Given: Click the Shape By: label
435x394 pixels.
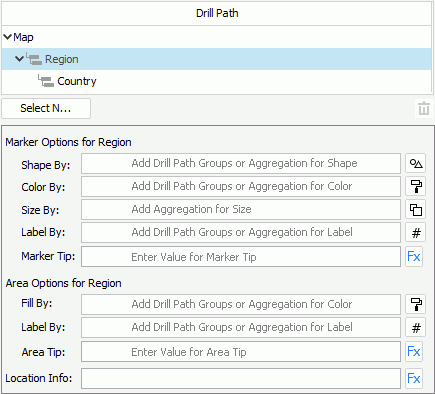Looking at the screenshot, I should coord(46,165).
